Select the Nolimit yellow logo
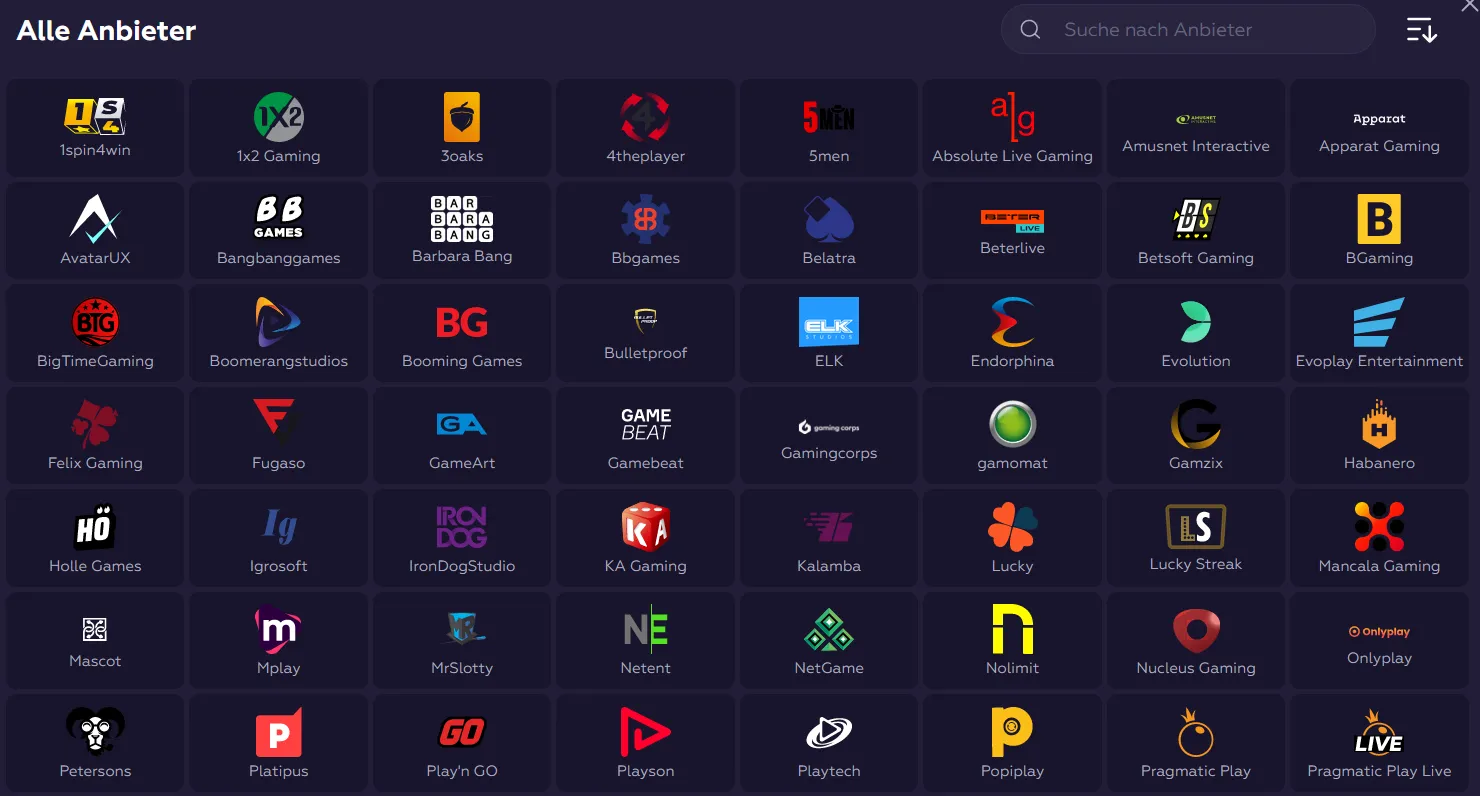Screen dimensions: 1480x796 pyautogui.click(x=1012, y=629)
